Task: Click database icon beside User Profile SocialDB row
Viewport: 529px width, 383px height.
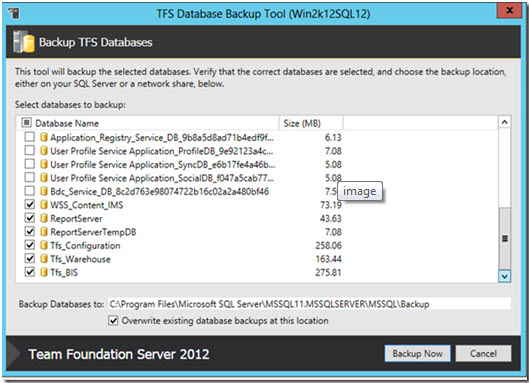Action: click(x=44, y=178)
